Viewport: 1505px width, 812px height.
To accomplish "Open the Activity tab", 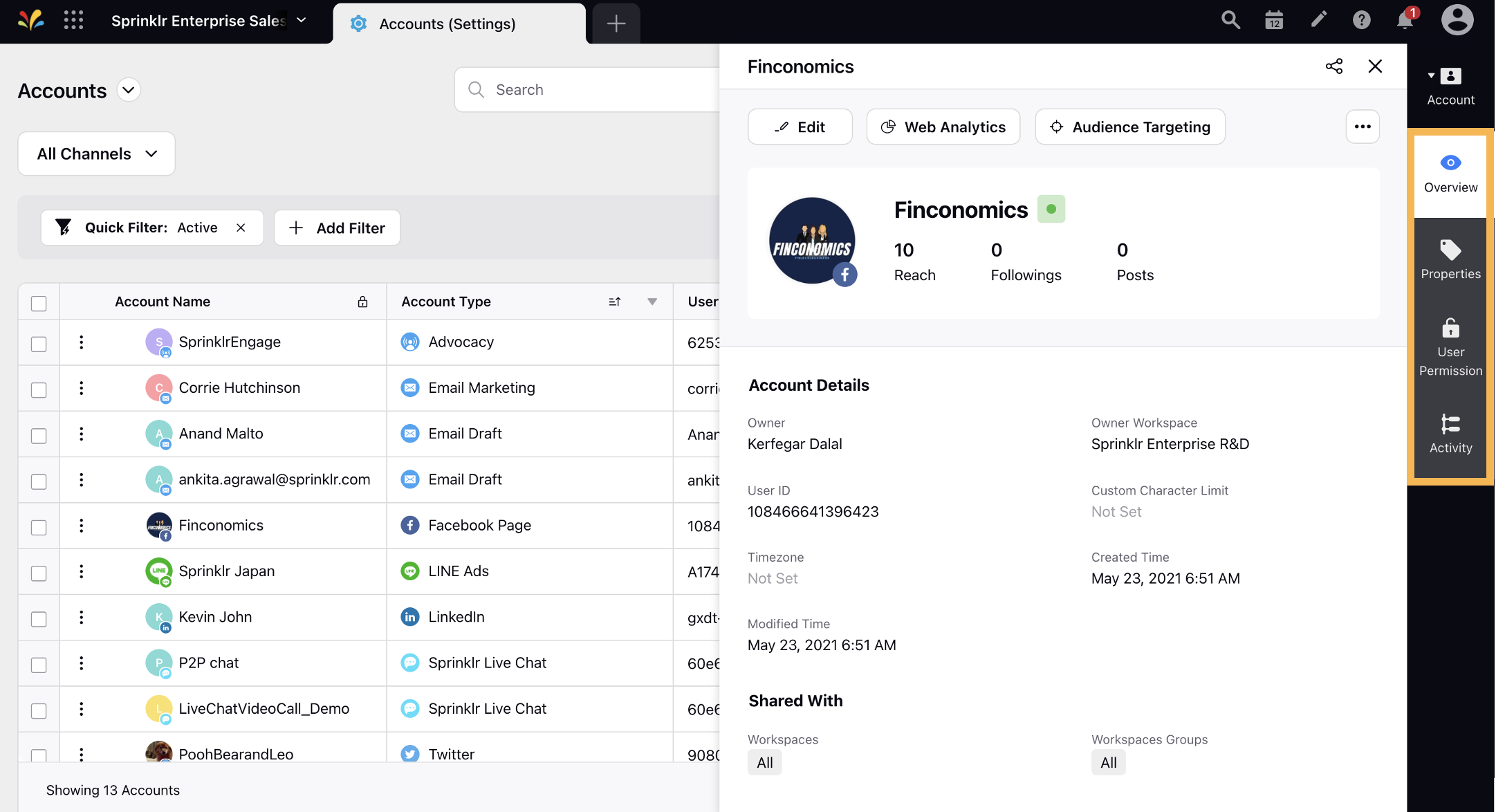I will click(x=1450, y=434).
